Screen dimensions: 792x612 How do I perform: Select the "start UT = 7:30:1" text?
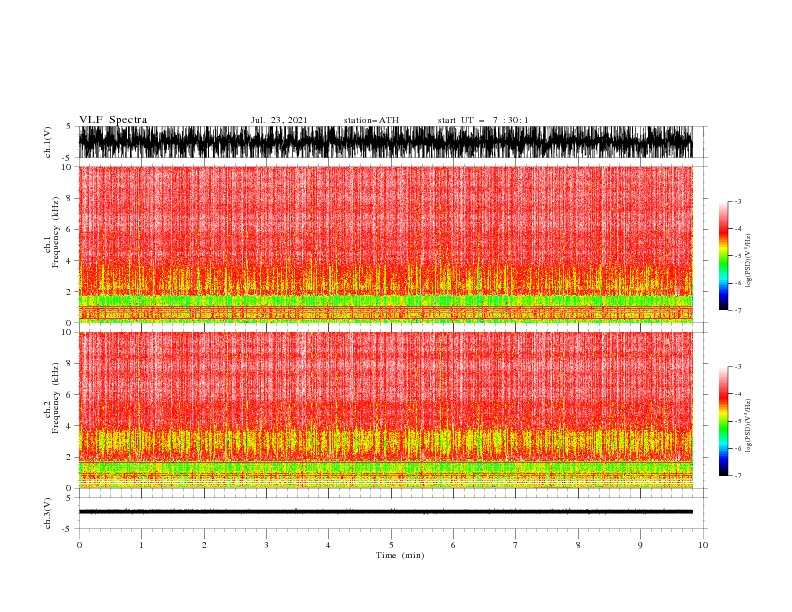[483, 120]
